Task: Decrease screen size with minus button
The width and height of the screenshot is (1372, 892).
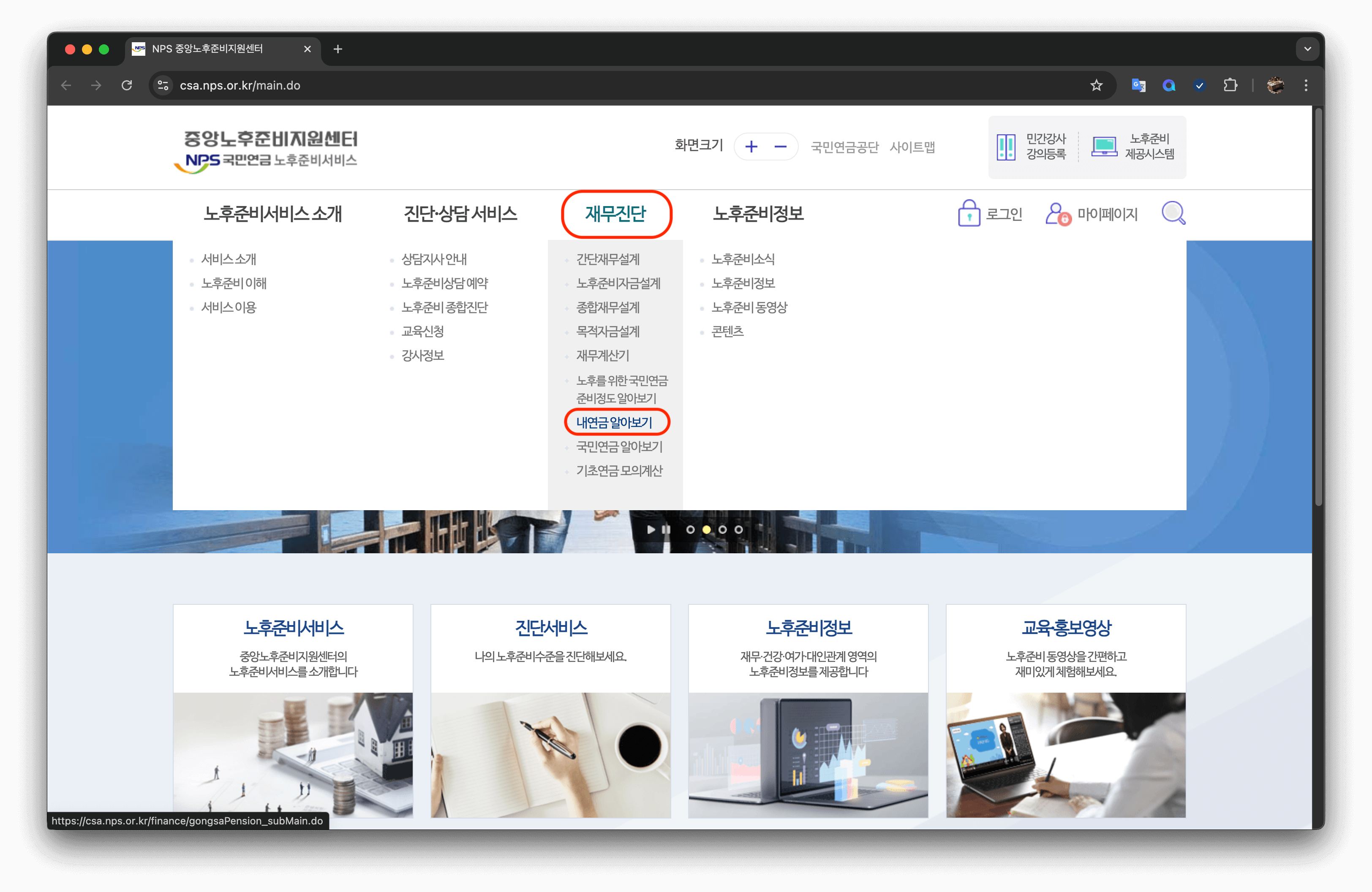Action: coord(780,147)
